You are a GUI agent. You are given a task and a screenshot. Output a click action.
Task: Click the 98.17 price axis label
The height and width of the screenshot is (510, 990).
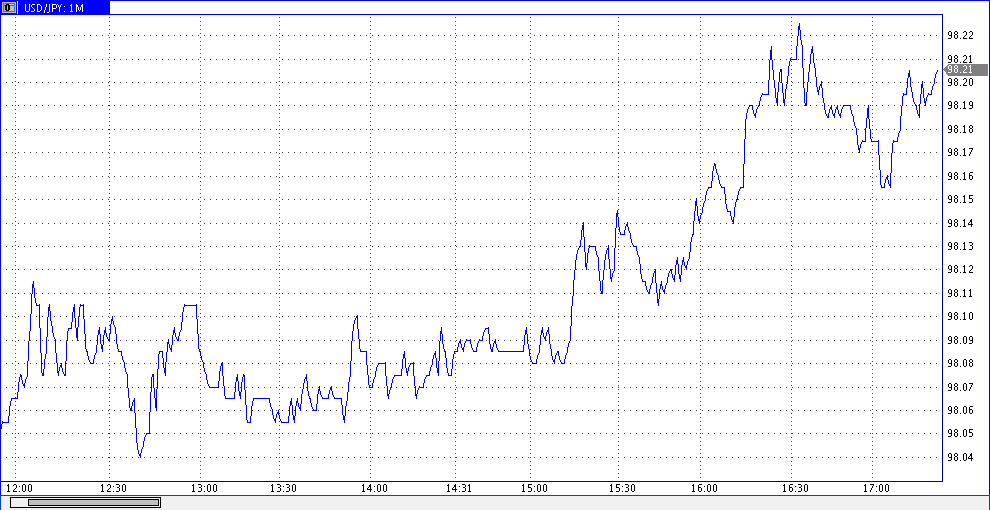(960, 153)
